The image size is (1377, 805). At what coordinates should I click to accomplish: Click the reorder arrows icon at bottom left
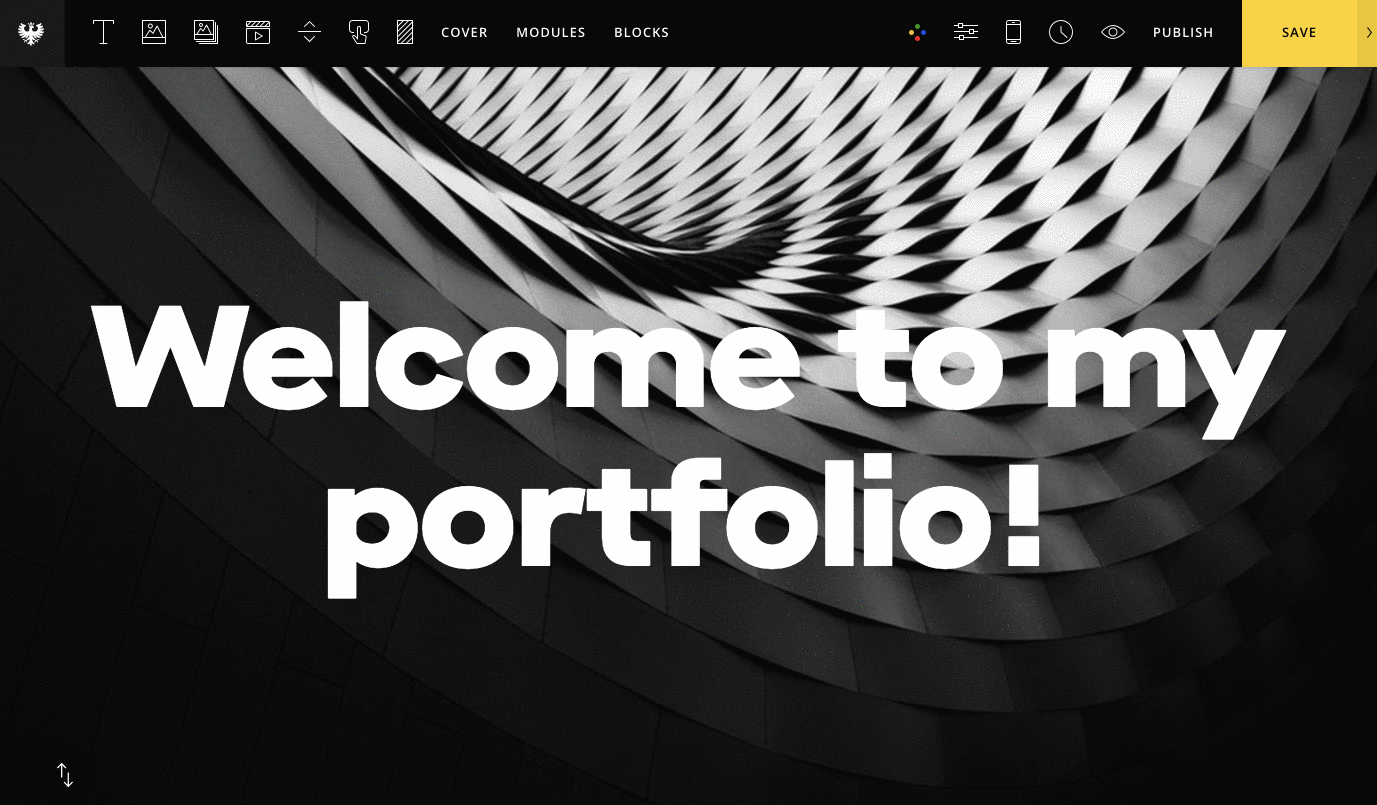(x=65, y=774)
